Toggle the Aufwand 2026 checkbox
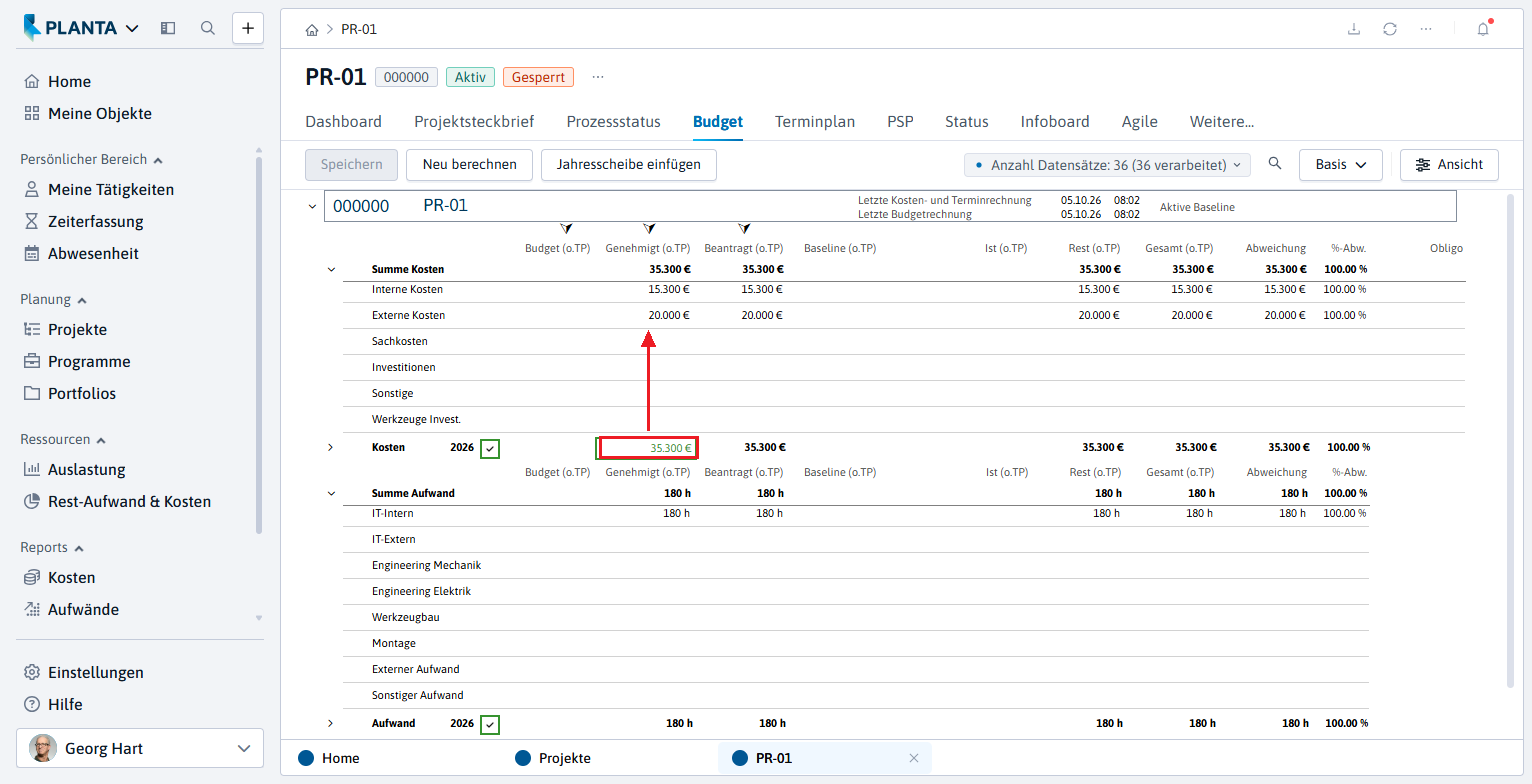This screenshot has height=784, width=1532. 490,724
